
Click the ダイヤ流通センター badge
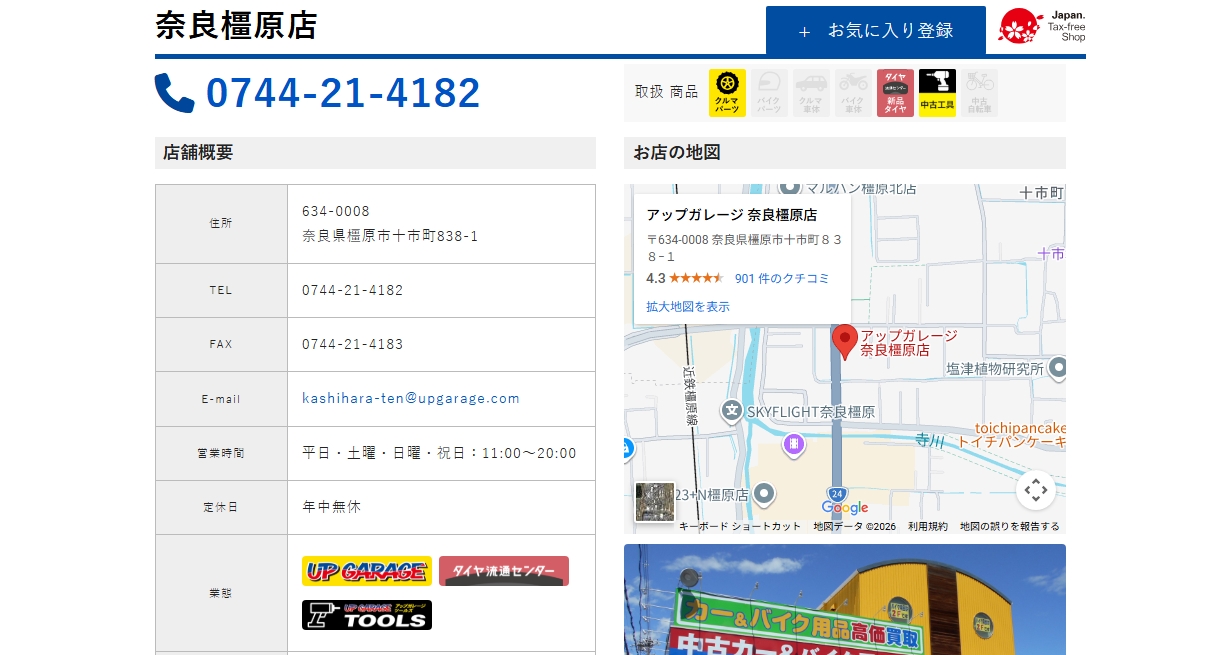[503, 570]
